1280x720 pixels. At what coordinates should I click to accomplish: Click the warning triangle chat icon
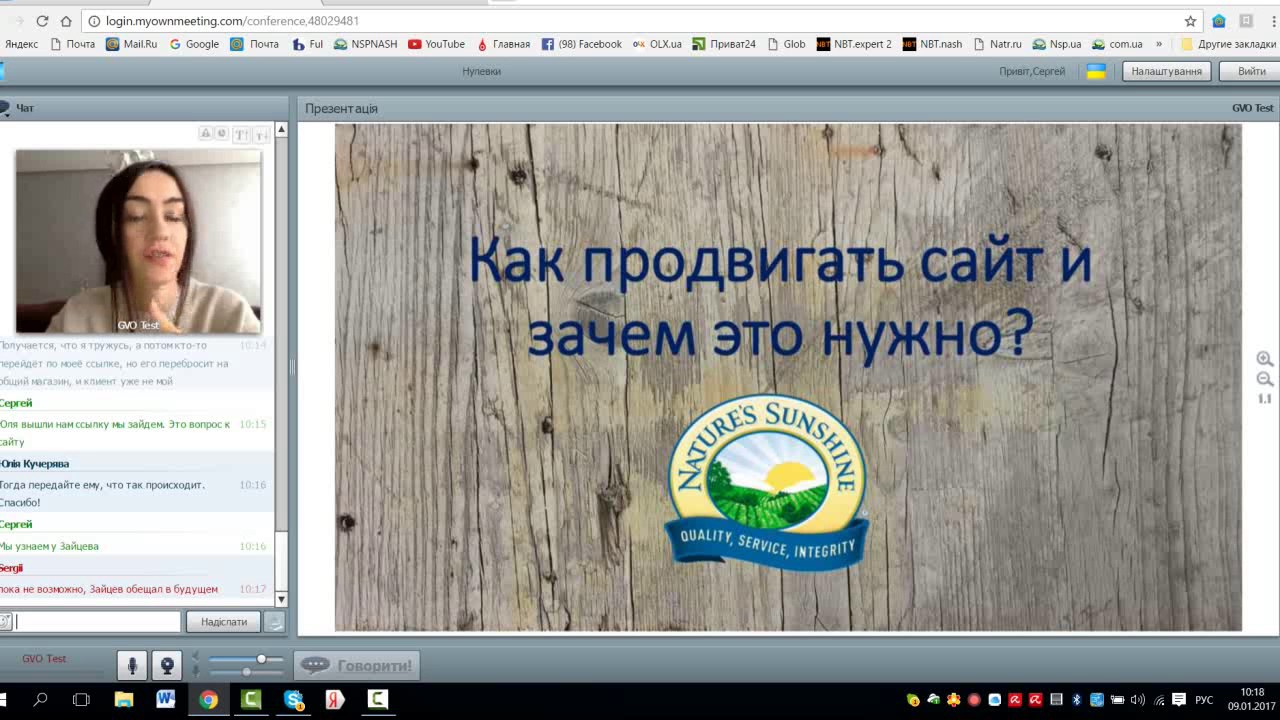click(206, 134)
